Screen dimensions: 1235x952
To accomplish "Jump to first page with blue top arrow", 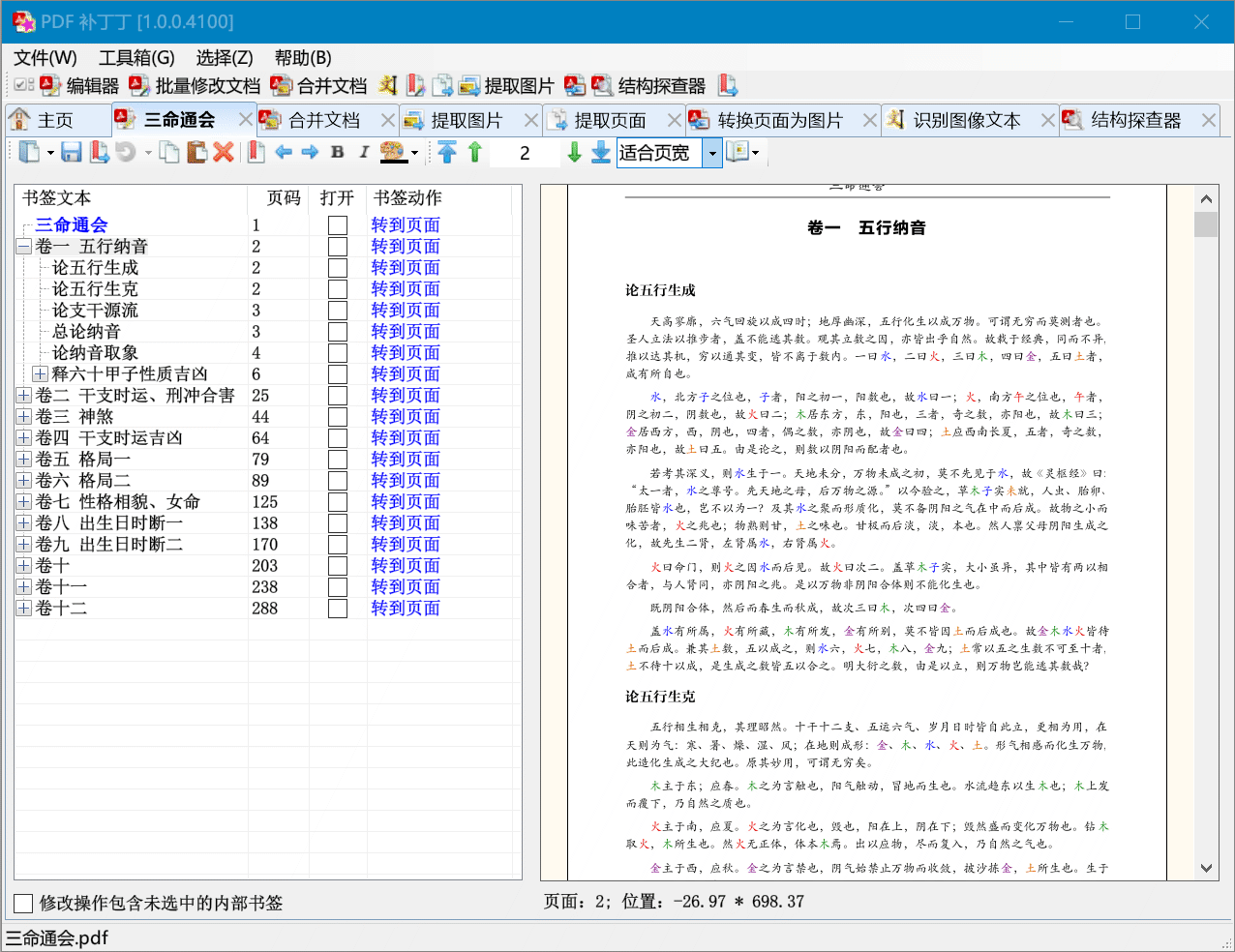I will click(446, 152).
